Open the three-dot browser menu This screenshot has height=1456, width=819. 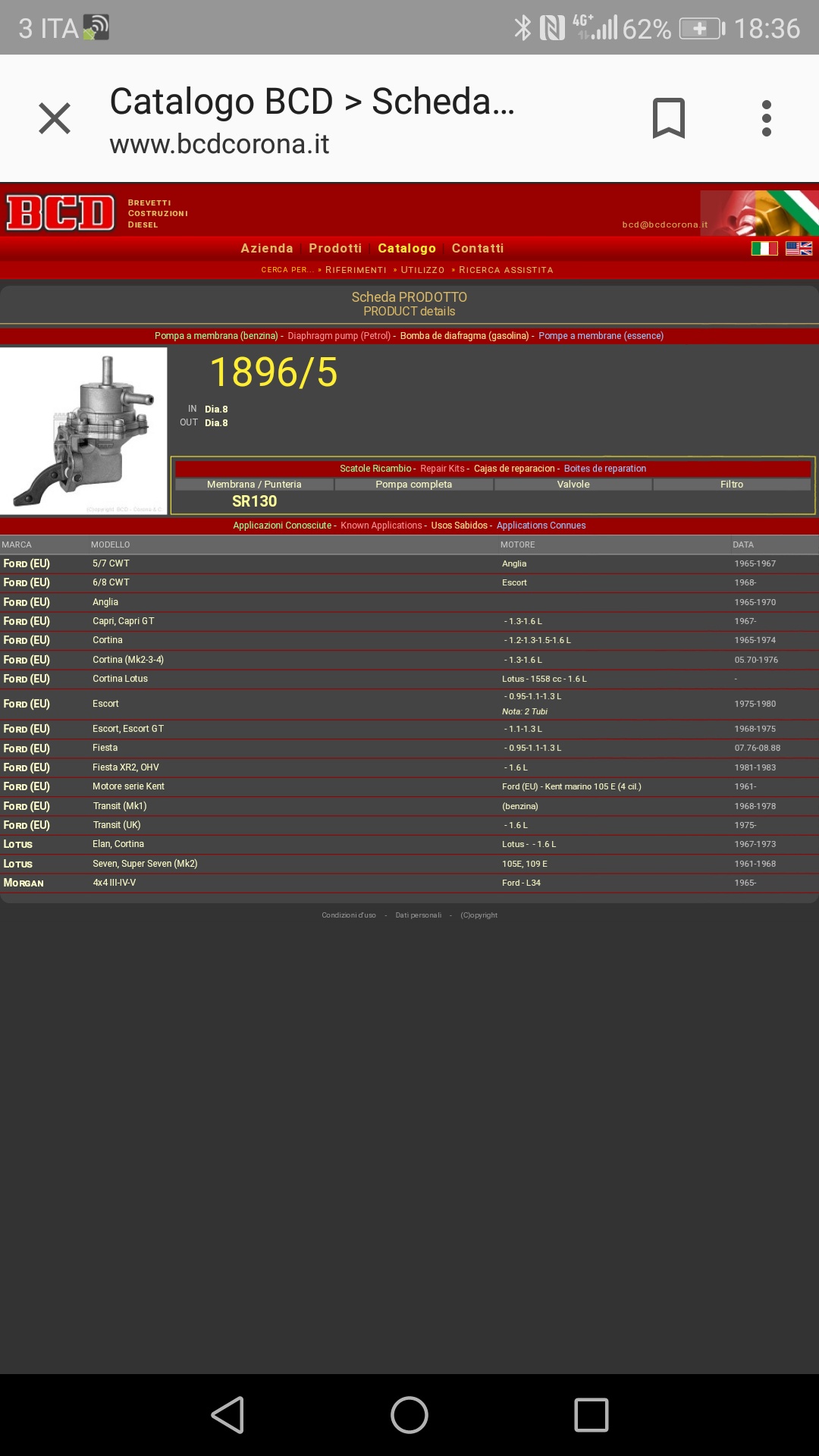click(x=766, y=118)
